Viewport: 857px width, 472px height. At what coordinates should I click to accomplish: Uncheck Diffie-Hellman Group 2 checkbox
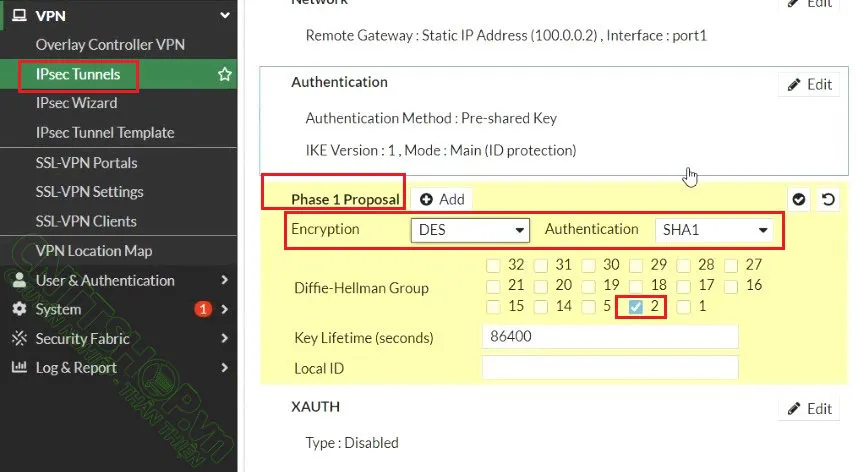point(636,307)
